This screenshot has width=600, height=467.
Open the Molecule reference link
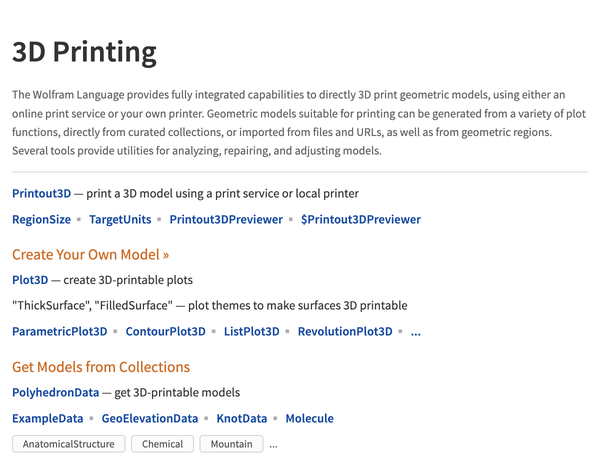click(x=310, y=418)
